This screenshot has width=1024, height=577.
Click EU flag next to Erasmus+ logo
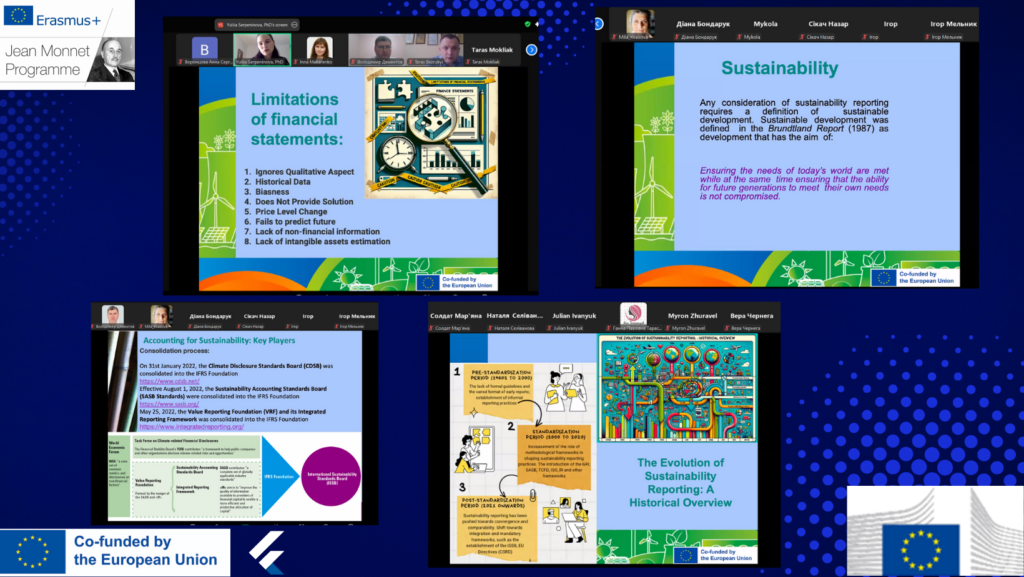(x=18, y=15)
